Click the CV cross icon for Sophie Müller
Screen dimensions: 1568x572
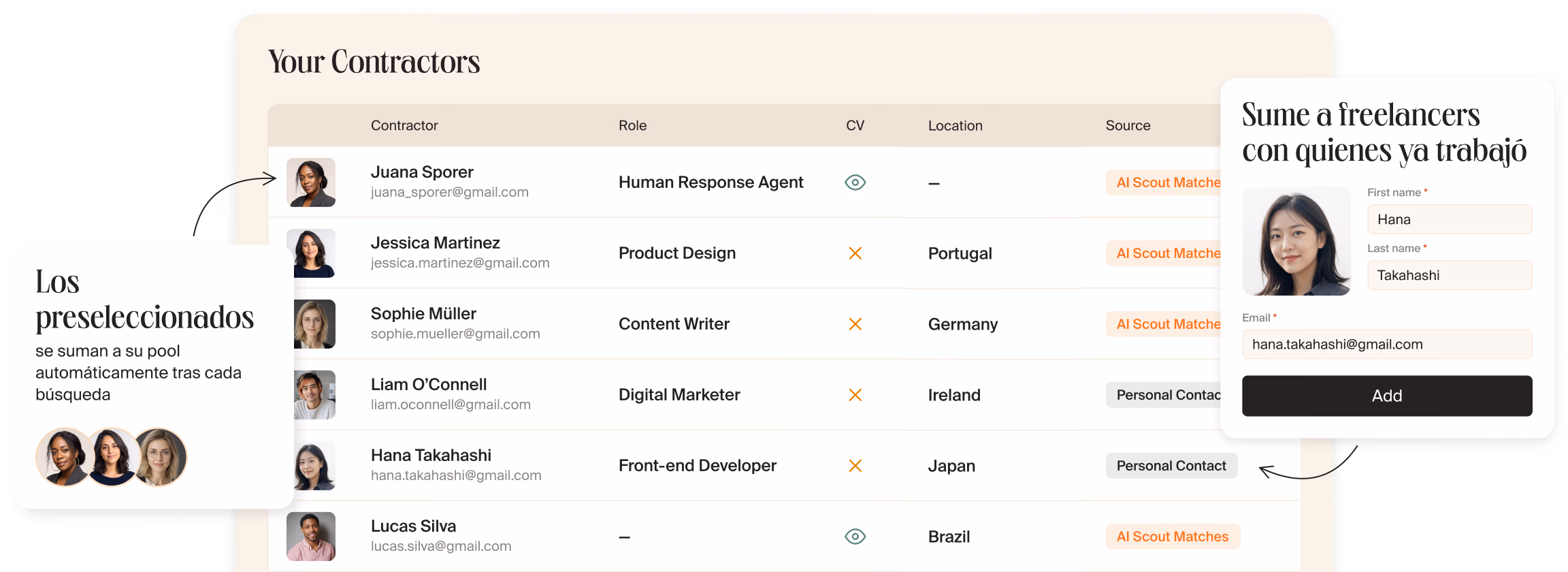[x=855, y=324]
